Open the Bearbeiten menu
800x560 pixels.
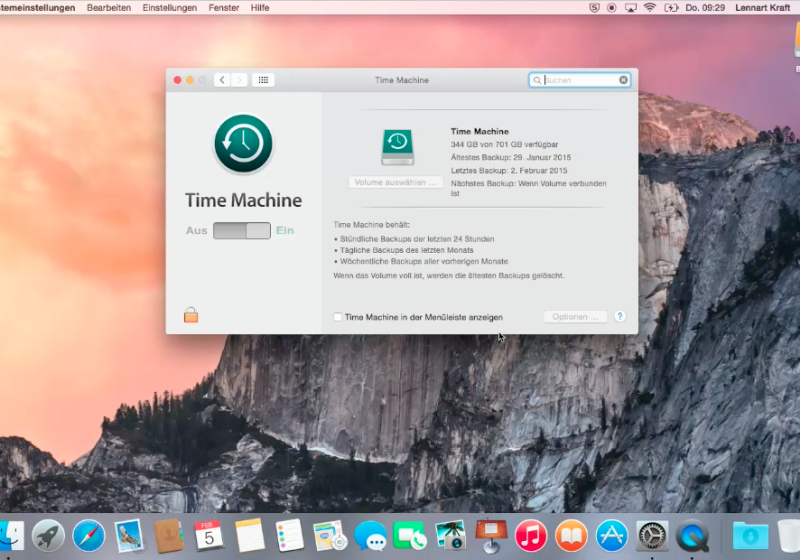pyautogui.click(x=108, y=7)
